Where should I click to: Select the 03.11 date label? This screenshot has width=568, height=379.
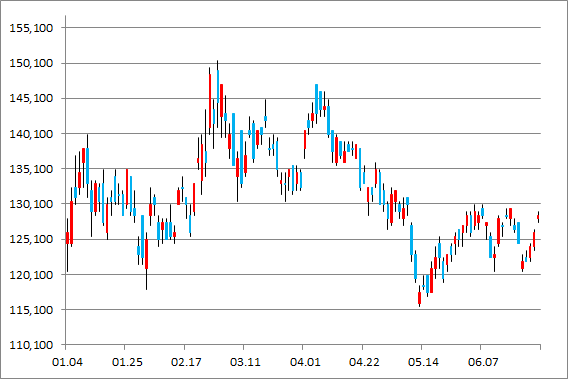245,362
